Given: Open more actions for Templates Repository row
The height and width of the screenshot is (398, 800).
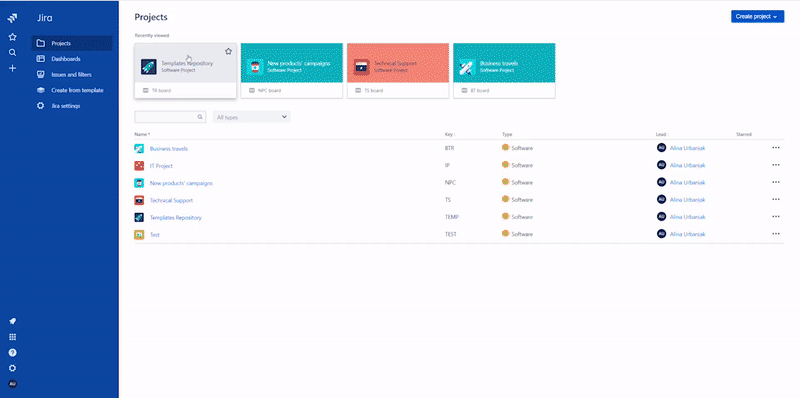Looking at the screenshot, I should (x=776, y=216).
